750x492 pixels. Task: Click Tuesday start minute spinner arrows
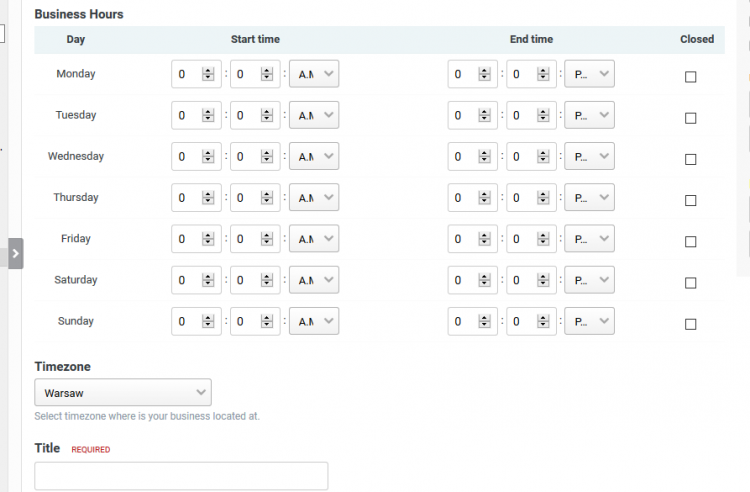click(x=267, y=115)
